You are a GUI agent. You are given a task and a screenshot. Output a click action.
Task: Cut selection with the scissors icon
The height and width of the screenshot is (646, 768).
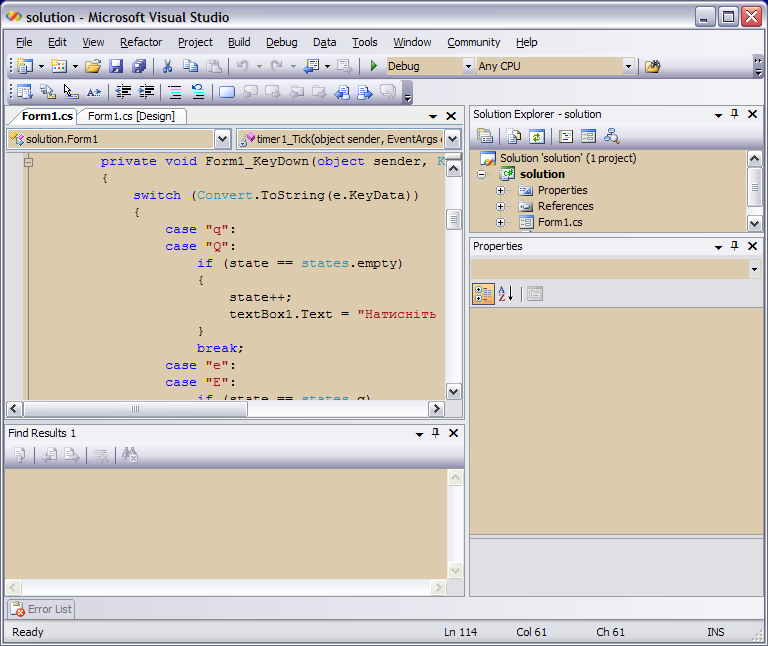coord(168,66)
